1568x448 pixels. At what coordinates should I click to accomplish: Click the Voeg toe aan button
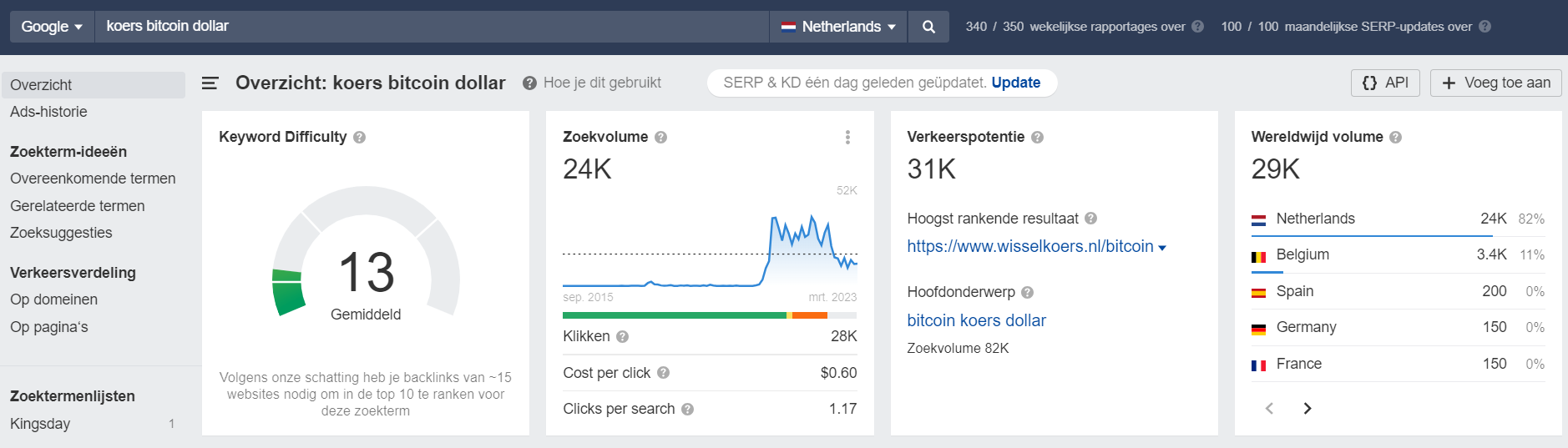coord(1495,83)
